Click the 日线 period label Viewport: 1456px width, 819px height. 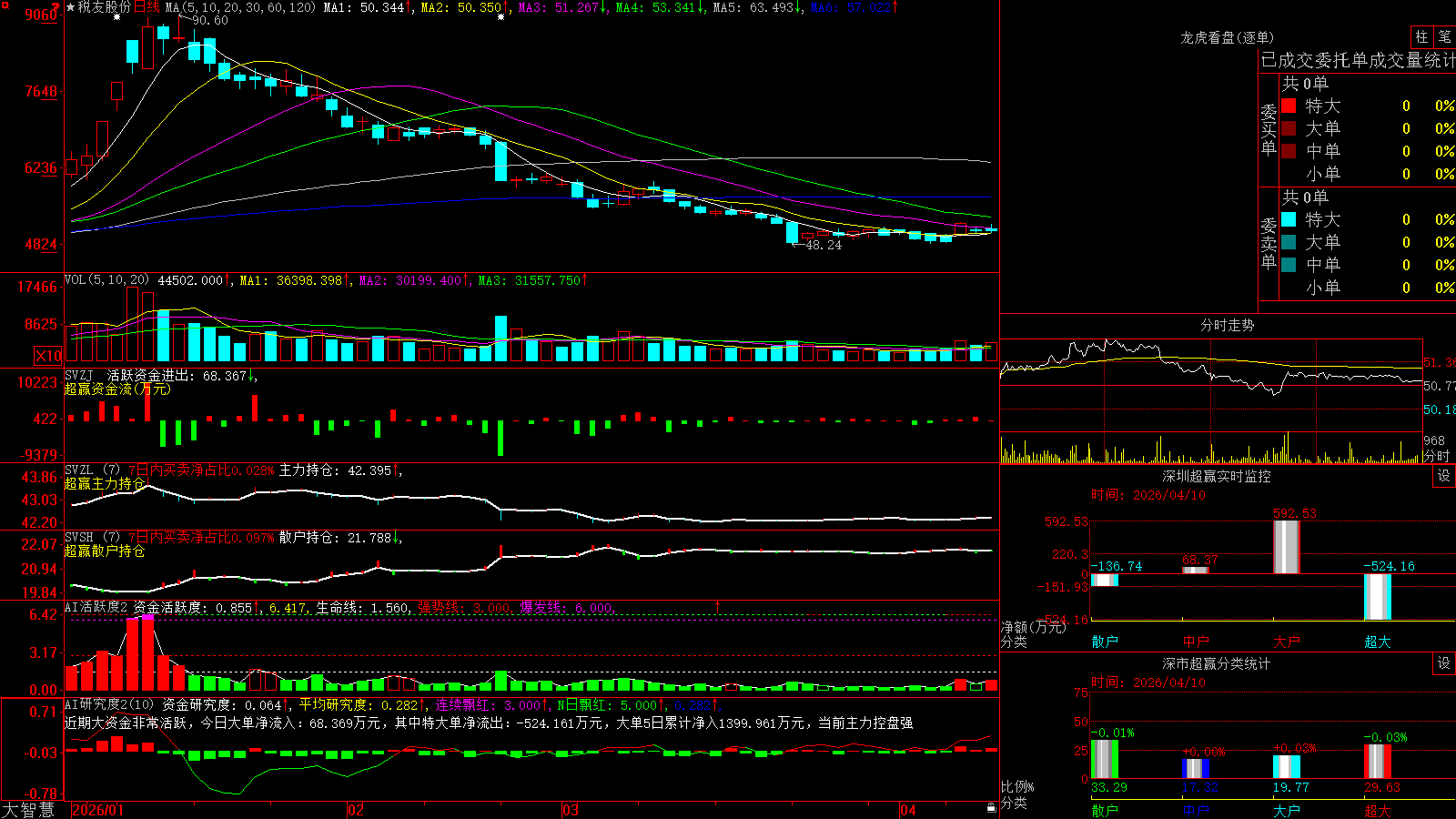click(147, 7)
